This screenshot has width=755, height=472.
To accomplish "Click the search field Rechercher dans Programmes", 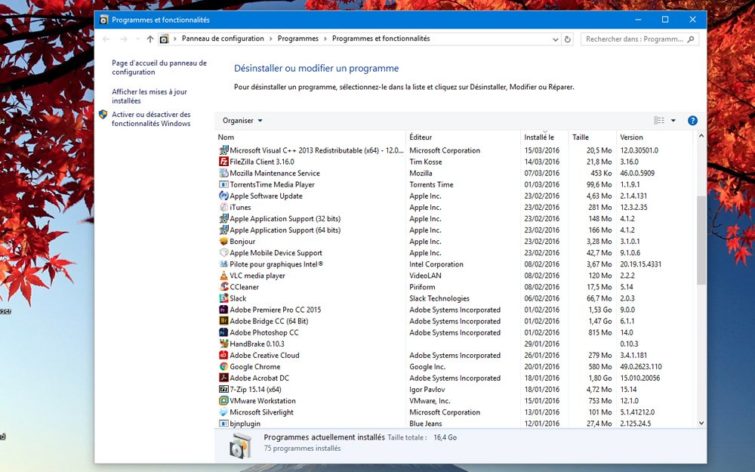I will (x=635, y=39).
